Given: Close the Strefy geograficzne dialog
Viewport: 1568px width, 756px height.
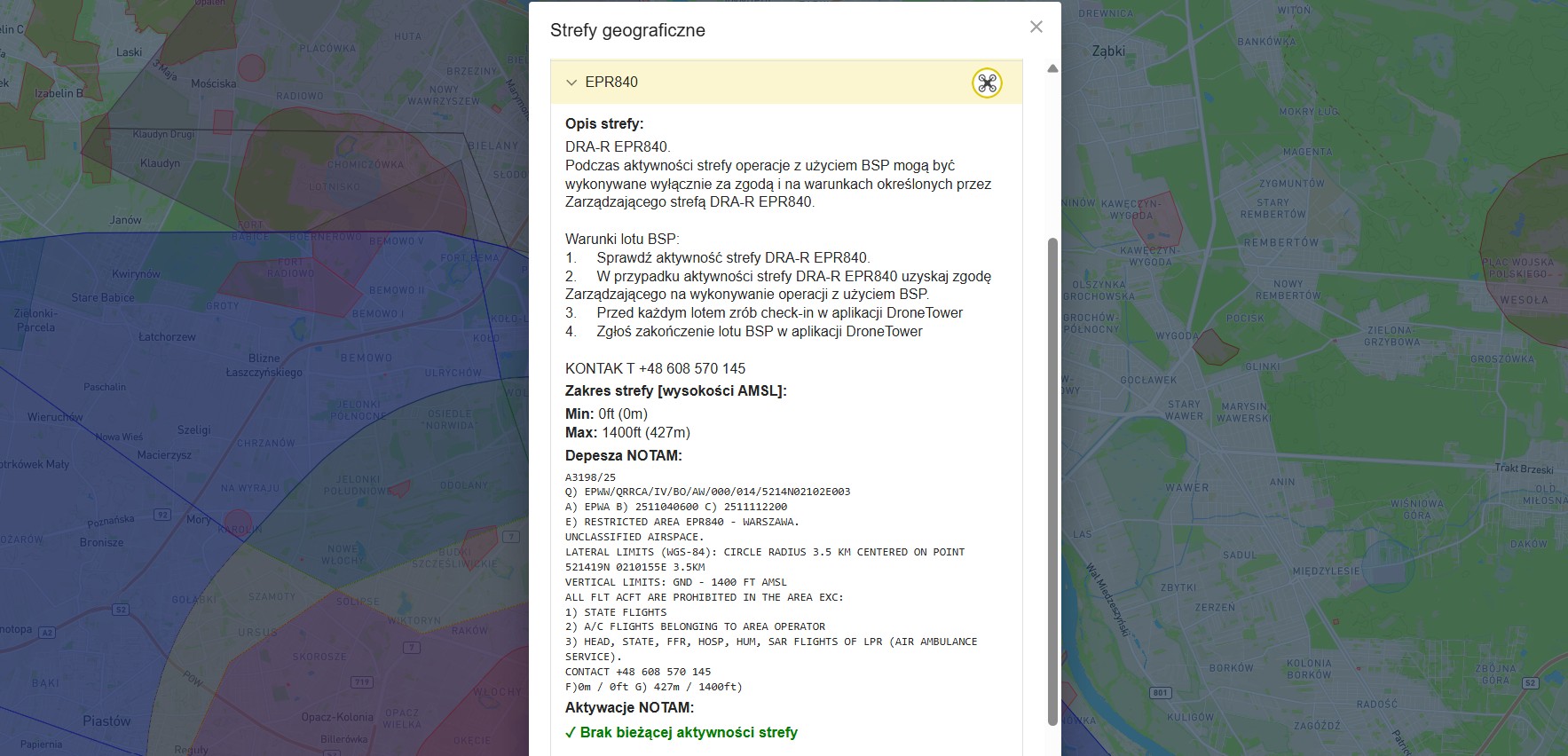Looking at the screenshot, I should coord(1036,27).
